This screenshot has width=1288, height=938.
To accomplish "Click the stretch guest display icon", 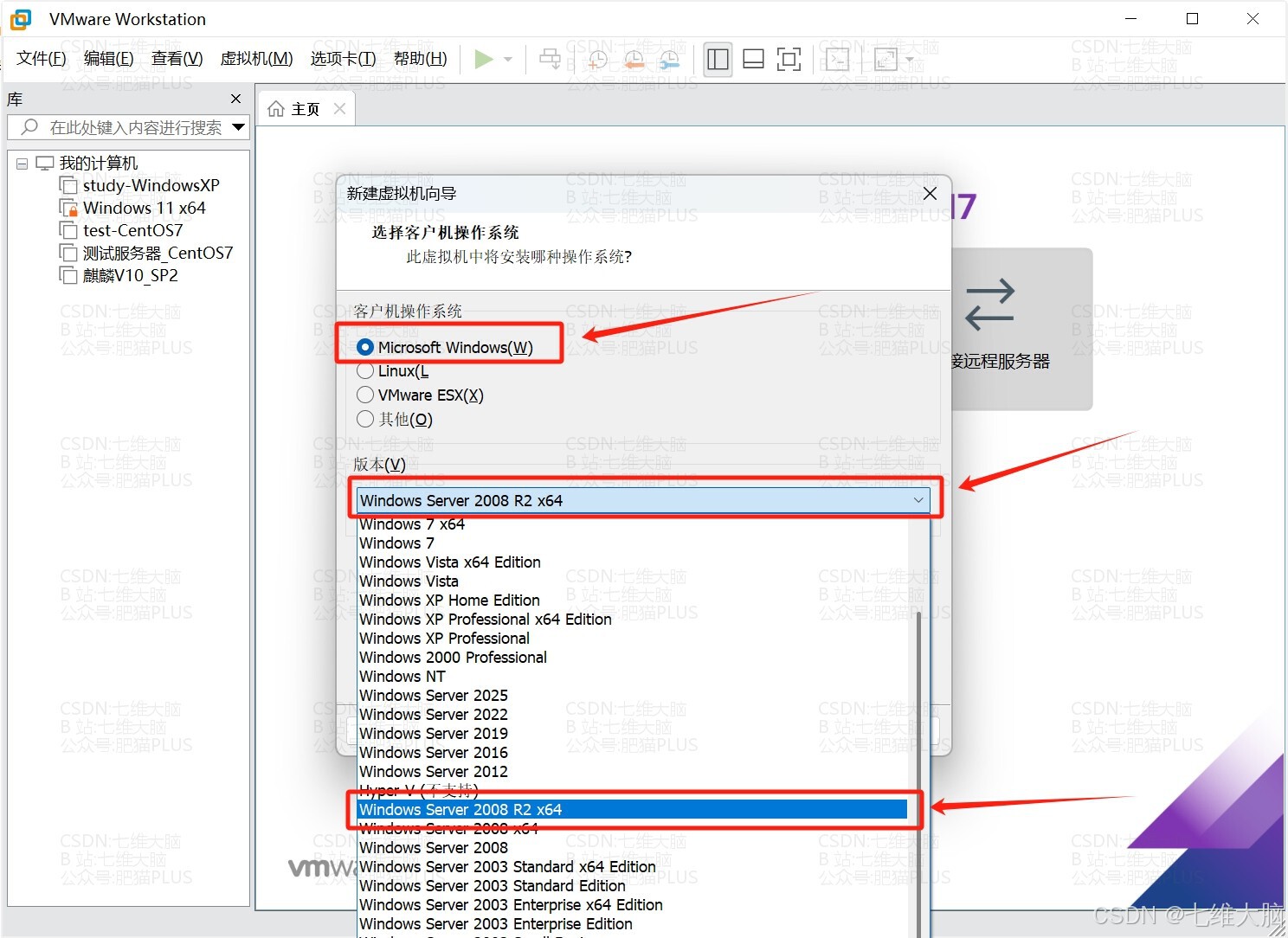I will [885, 59].
